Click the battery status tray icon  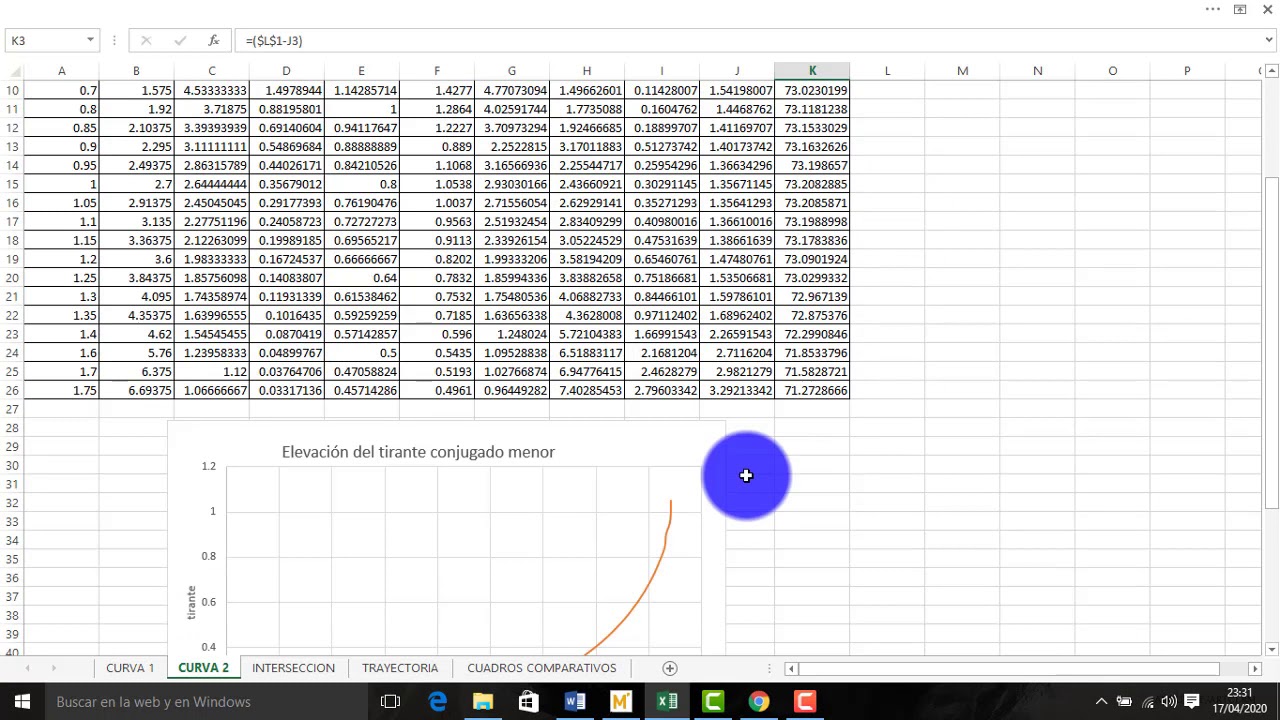pos(1124,702)
